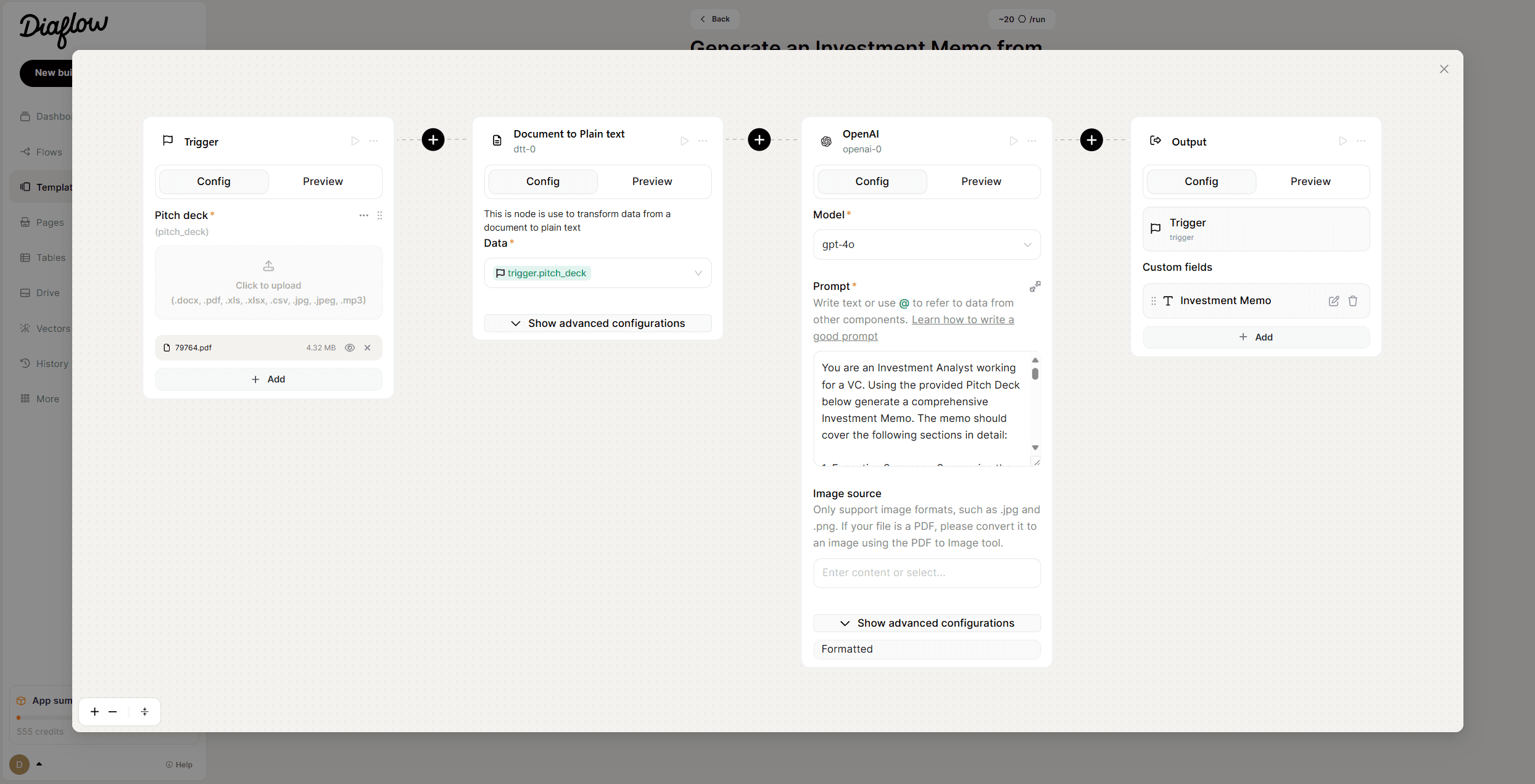Open the trigger.pitch_deck Data dropdown
The image size is (1535, 784).
[597, 273]
